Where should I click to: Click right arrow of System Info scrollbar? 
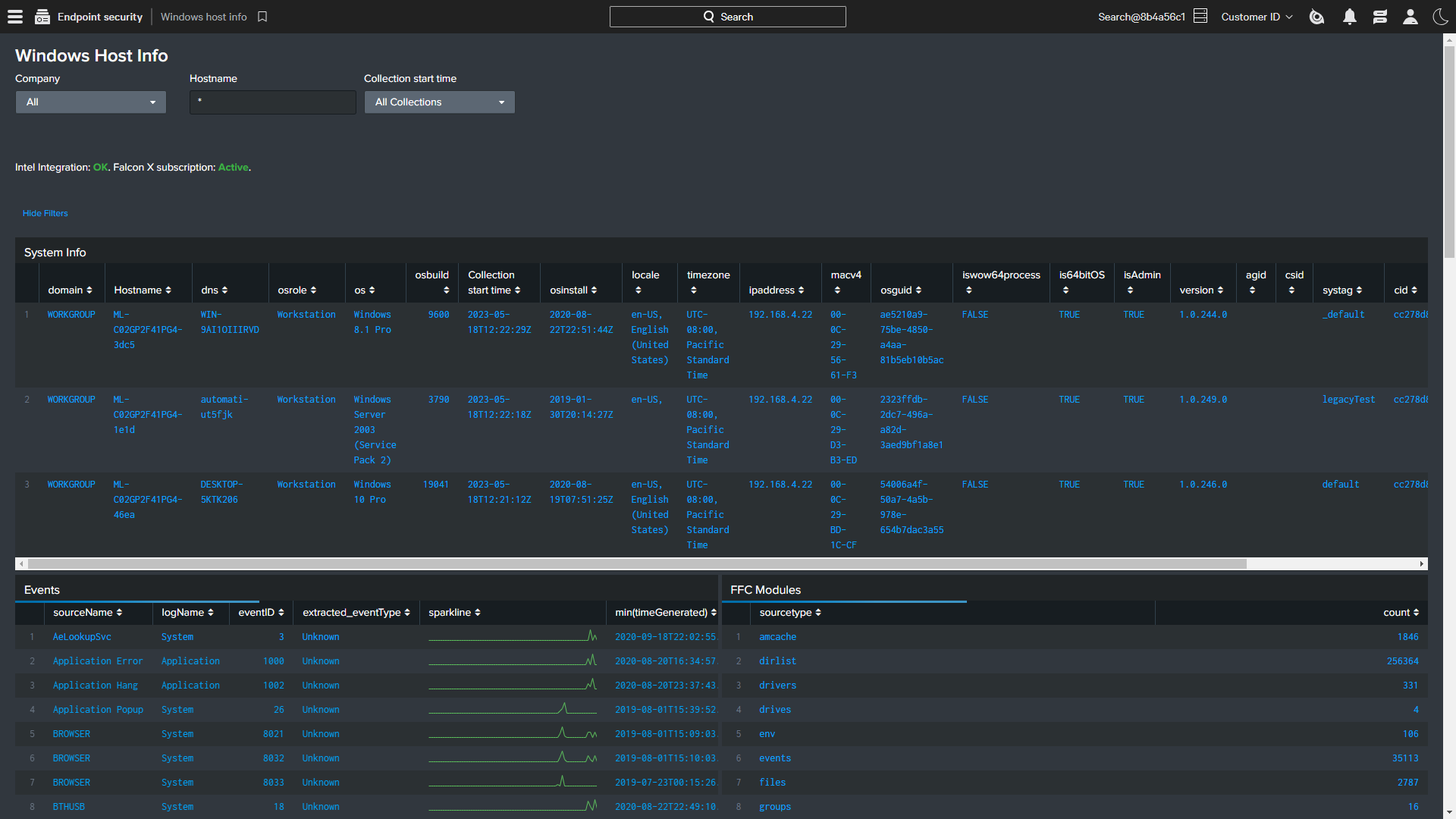point(1422,564)
